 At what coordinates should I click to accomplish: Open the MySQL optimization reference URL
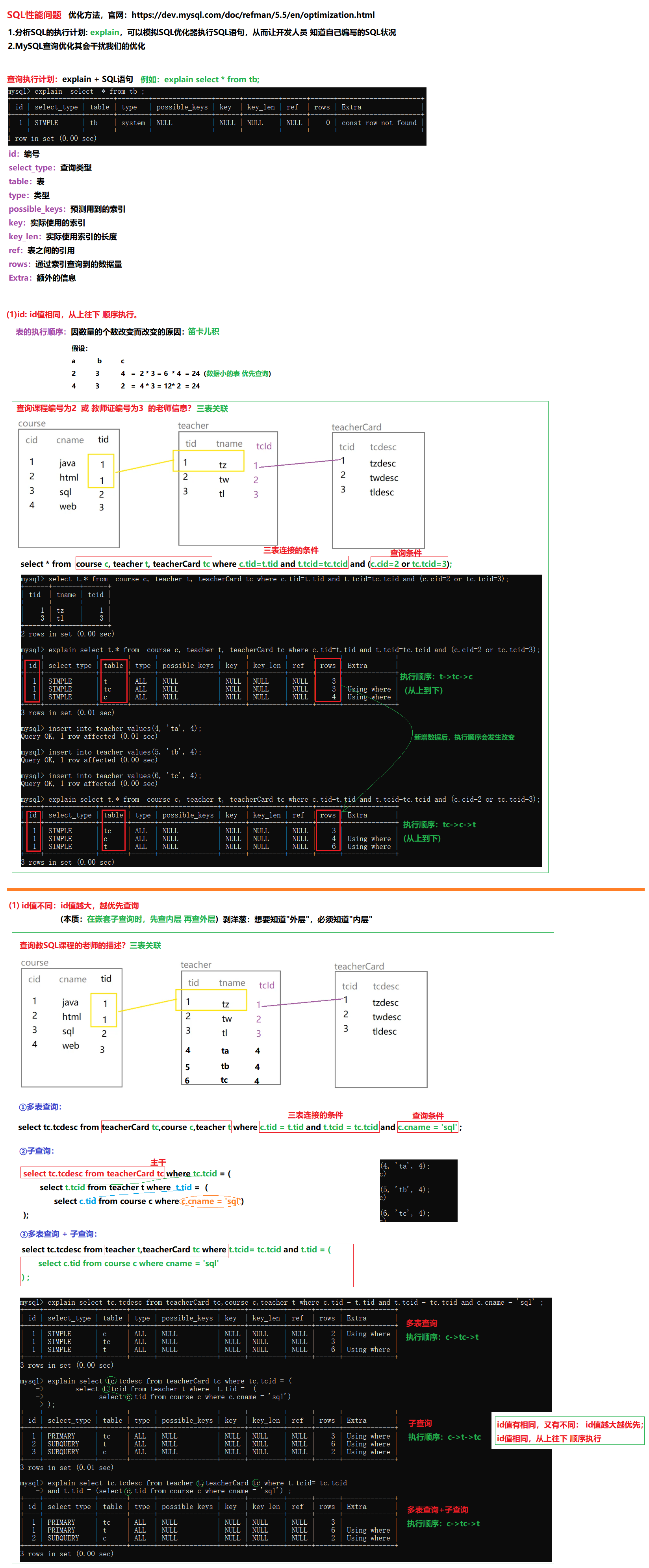253,15
